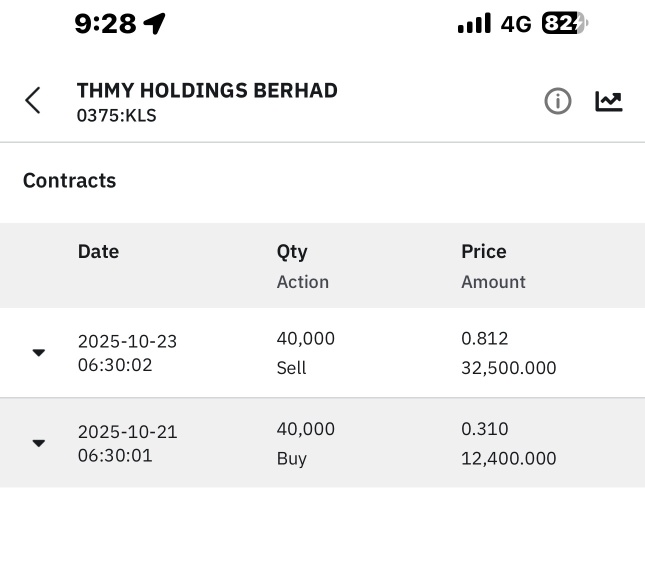Expand the 2025-10-21 Buy contract row

(x=39, y=443)
